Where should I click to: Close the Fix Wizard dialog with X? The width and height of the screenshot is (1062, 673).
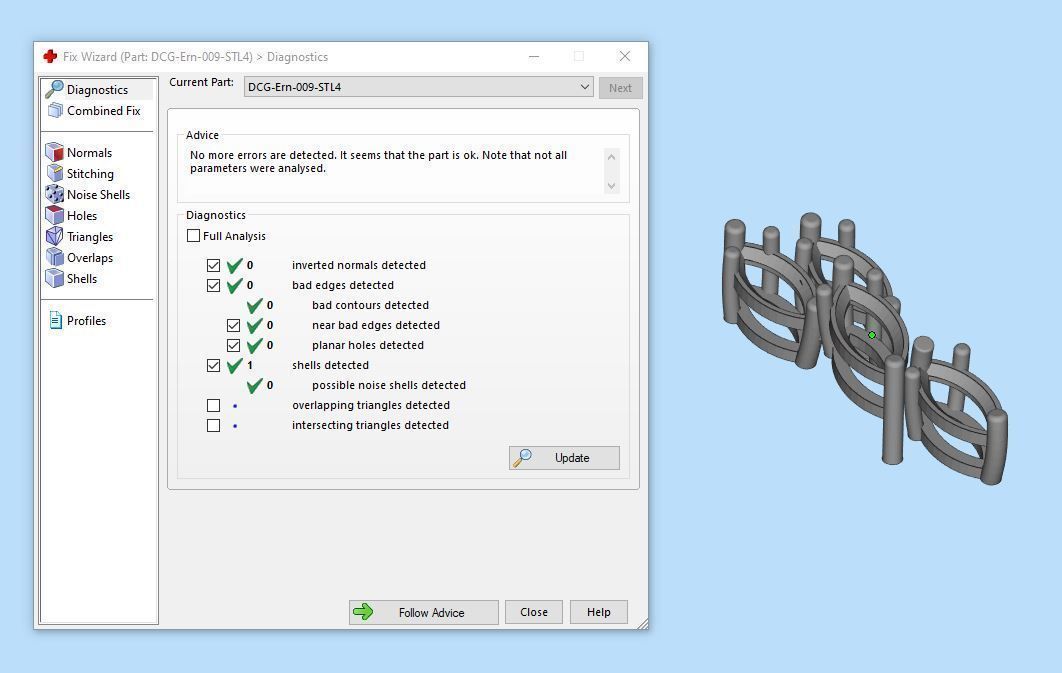click(625, 56)
